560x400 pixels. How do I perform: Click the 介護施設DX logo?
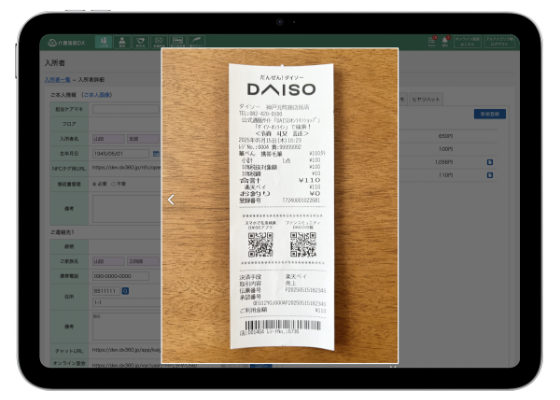(66, 43)
